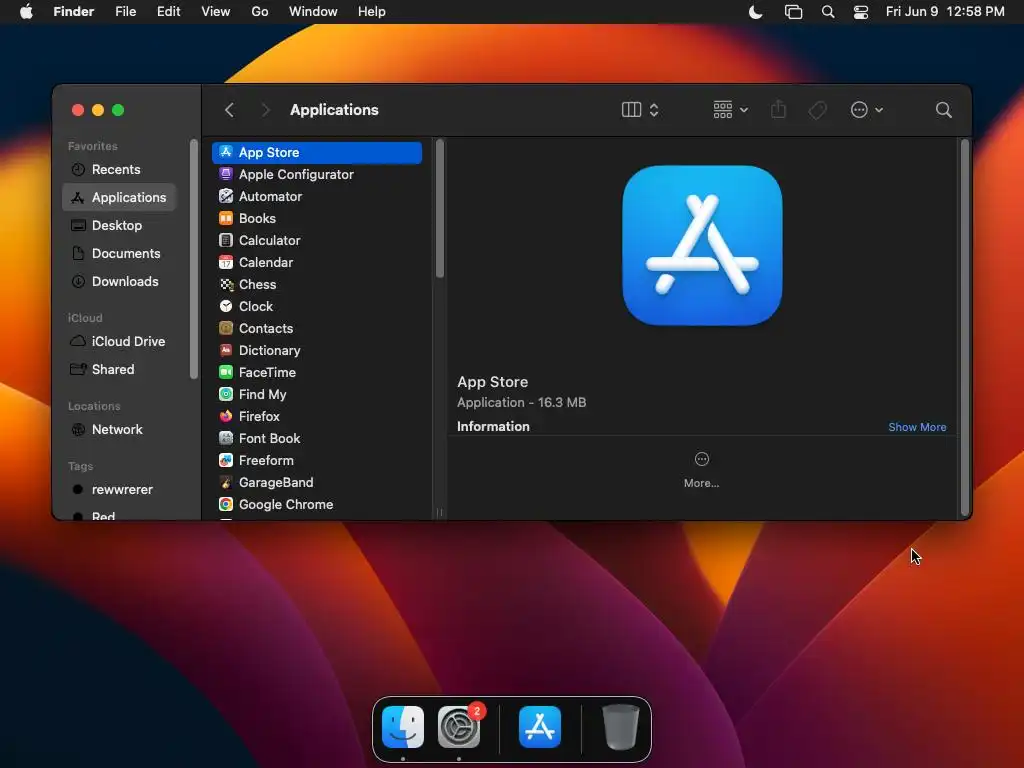
Task: Go back with the left chevron button
Action: click(x=229, y=110)
